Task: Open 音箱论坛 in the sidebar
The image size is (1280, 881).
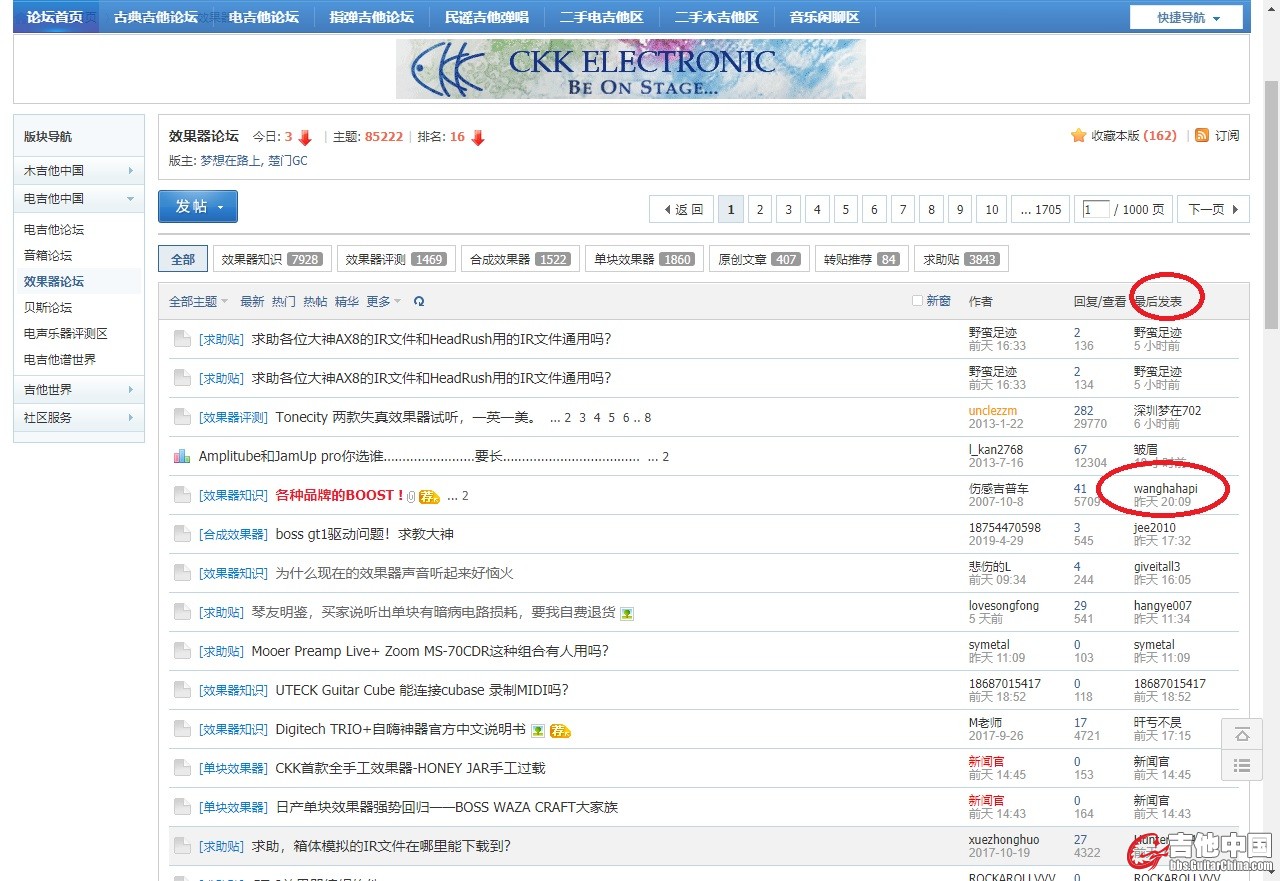Action: coord(48,255)
